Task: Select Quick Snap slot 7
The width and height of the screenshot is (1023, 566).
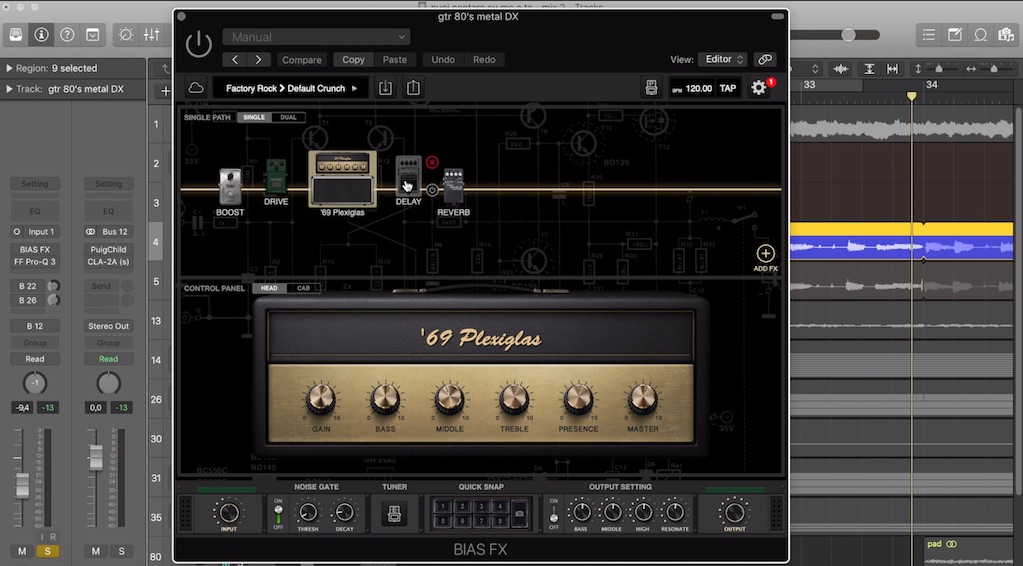Action: tap(481, 521)
